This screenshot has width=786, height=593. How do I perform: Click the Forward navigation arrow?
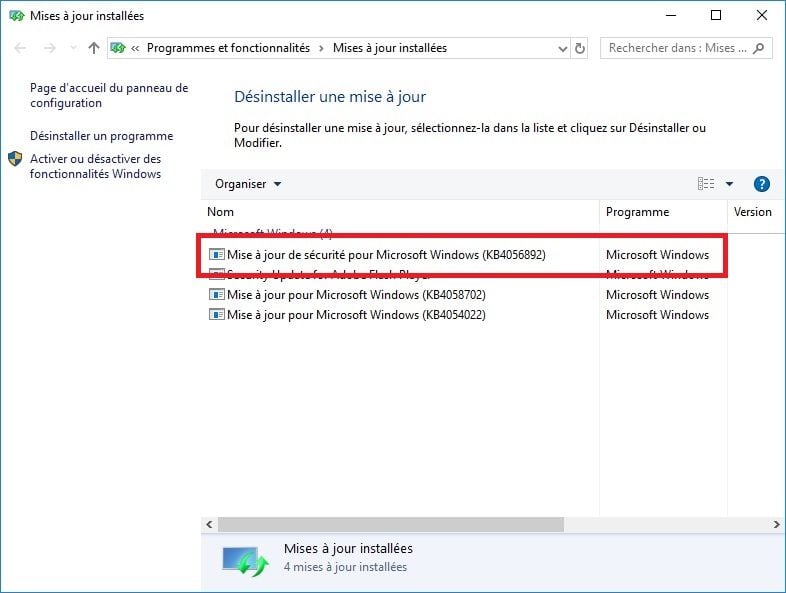click(50, 48)
